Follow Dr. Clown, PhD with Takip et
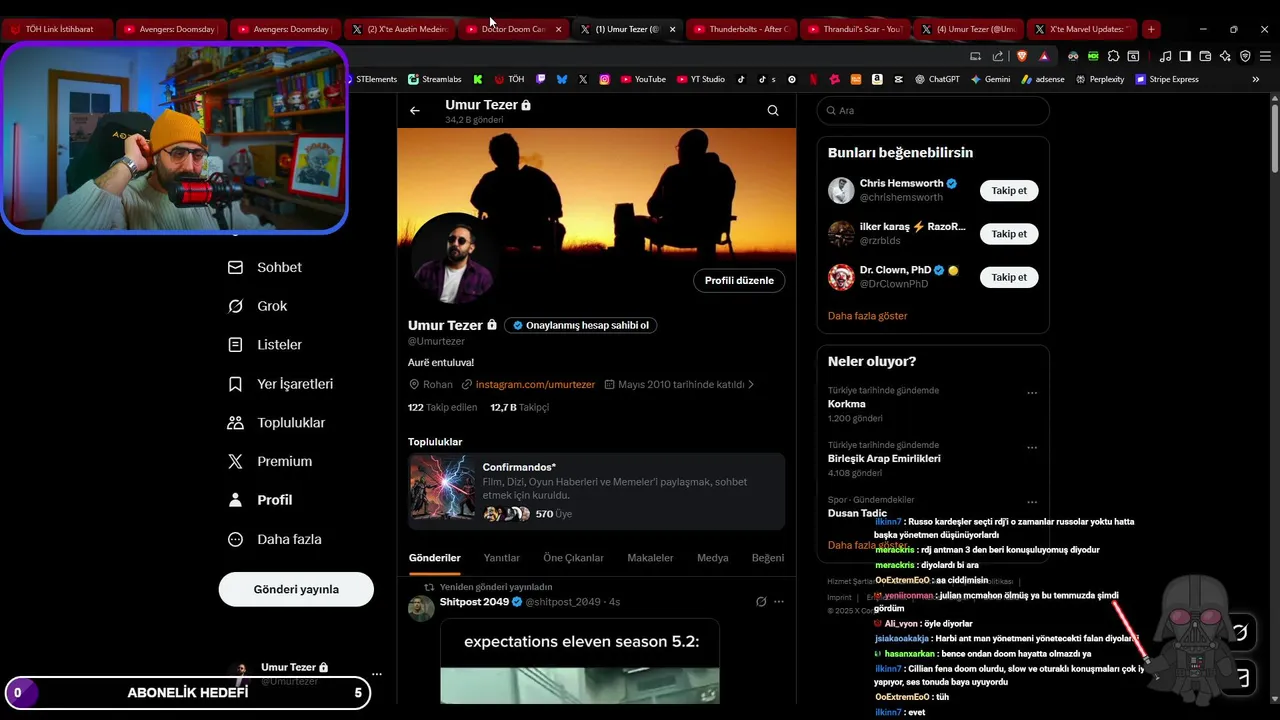Viewport: 1280px width, 720px height. (x=1009, y=277)
